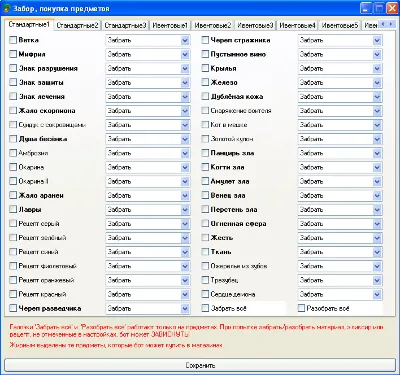Check the Амулет зла item

click(x=205, y=181)
